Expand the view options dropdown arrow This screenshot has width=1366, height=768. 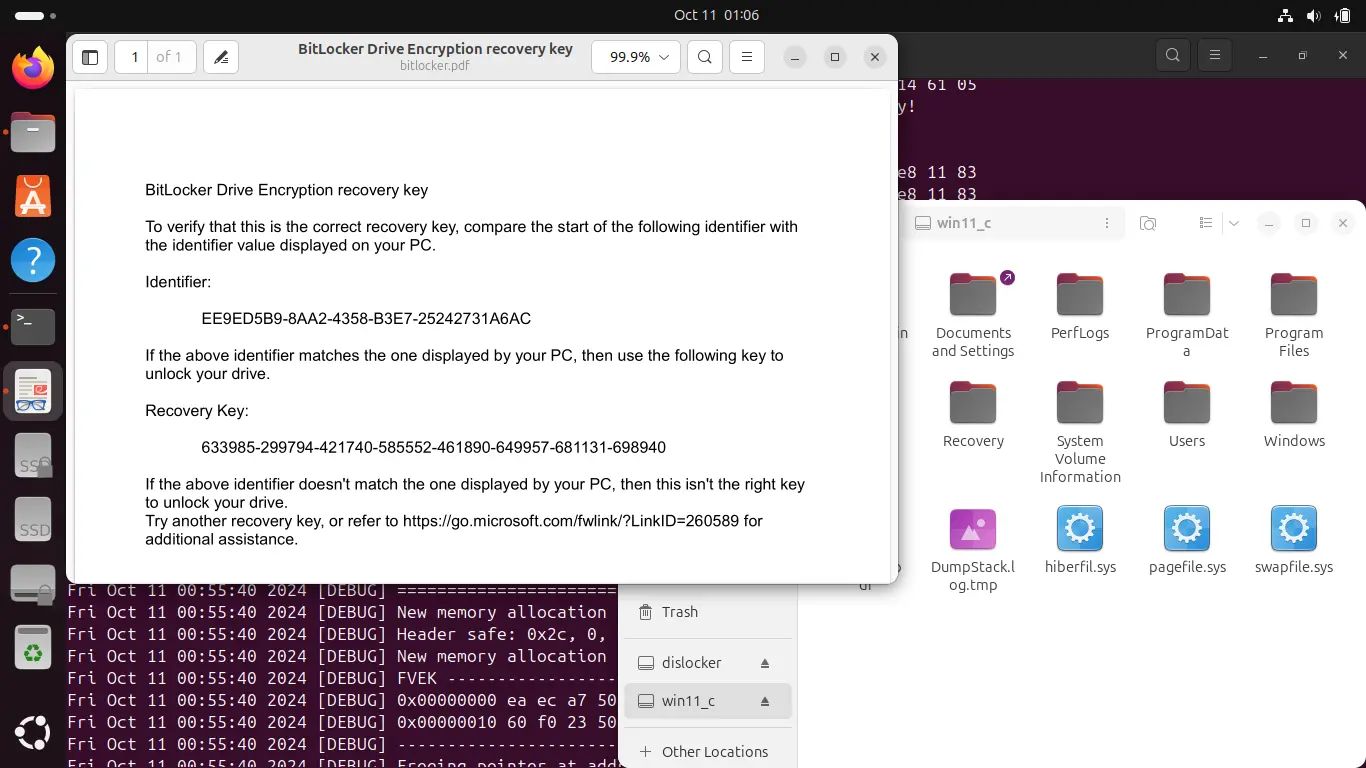[x=1234, y=223]
